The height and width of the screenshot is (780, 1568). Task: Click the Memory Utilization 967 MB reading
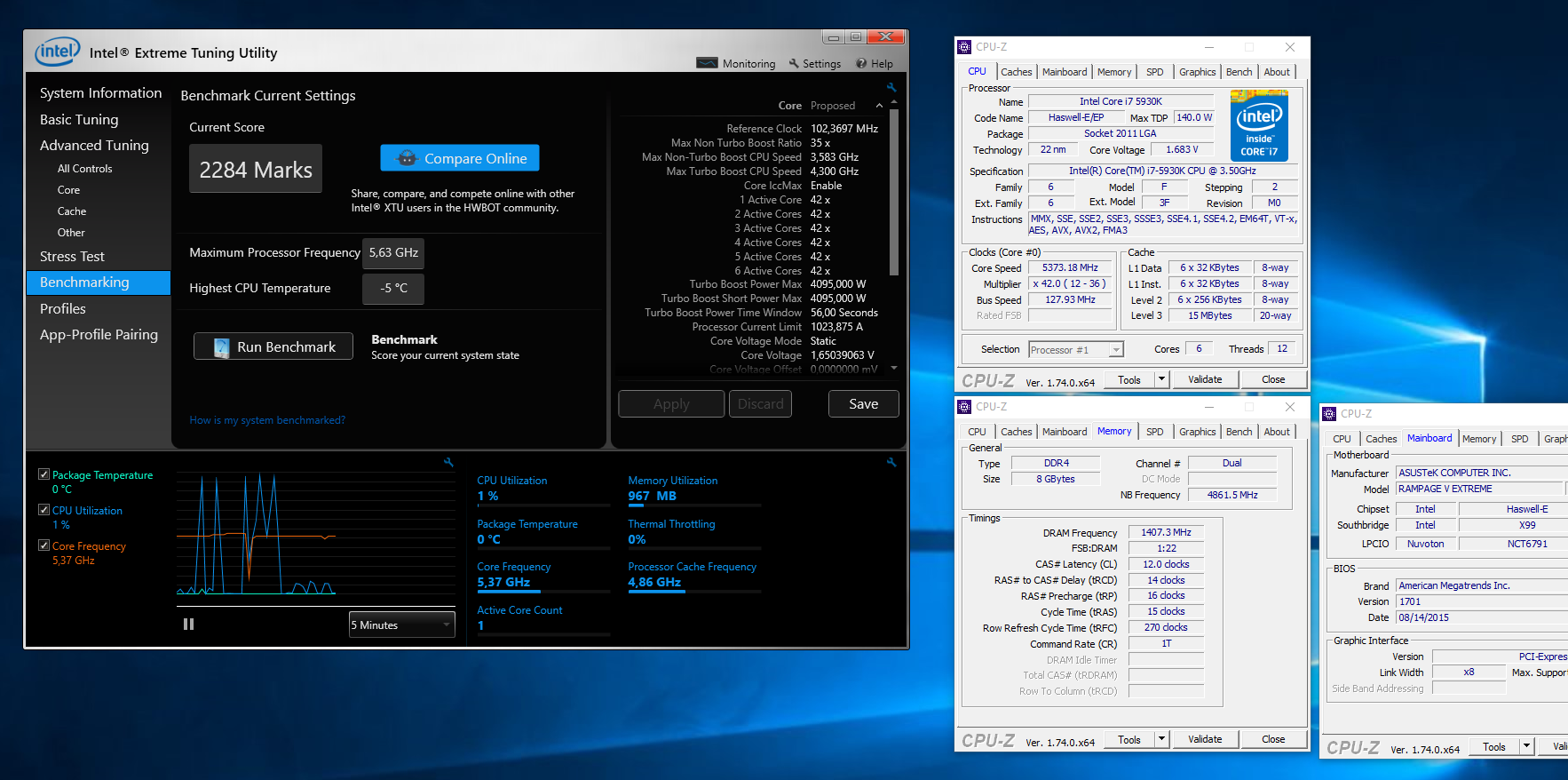(652, 497)
